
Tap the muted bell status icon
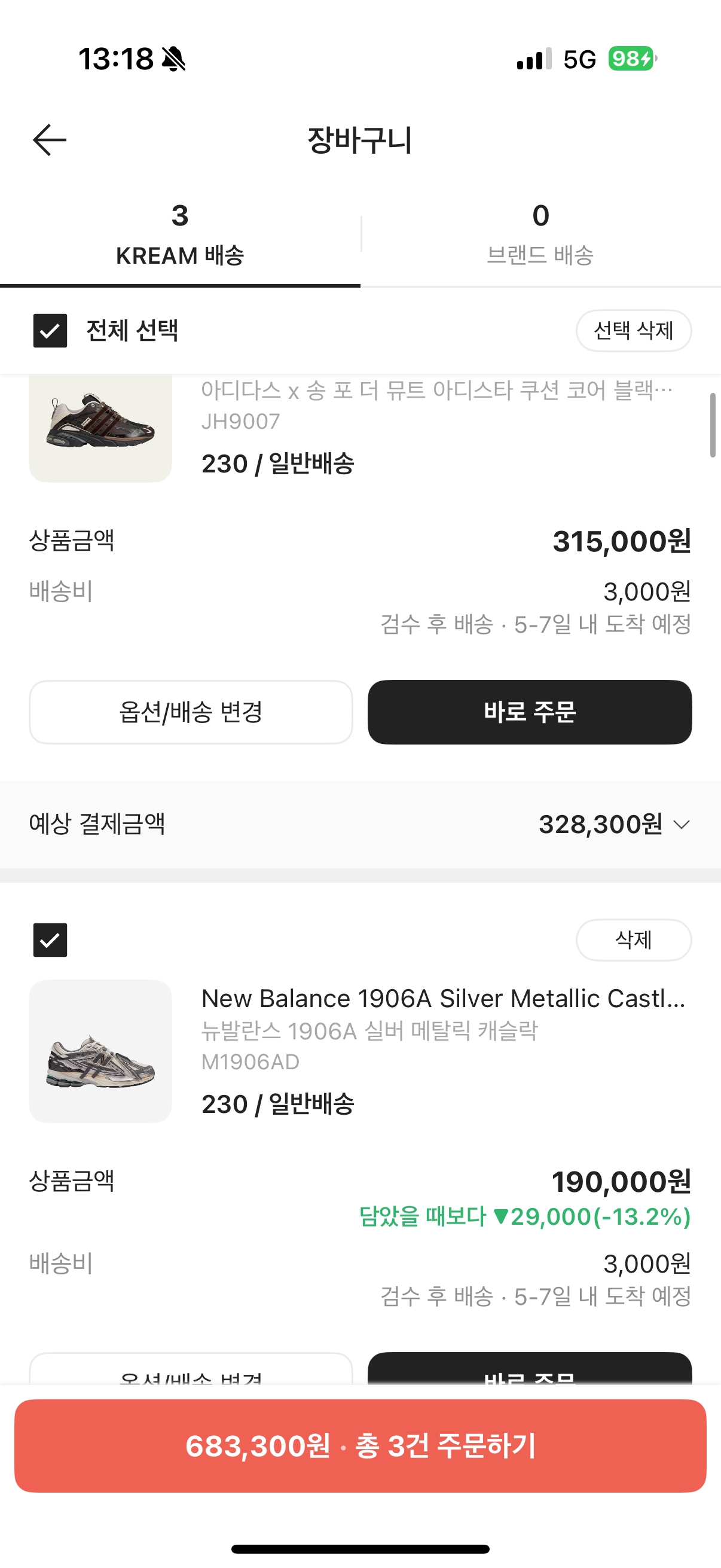(x=173, y=59)
